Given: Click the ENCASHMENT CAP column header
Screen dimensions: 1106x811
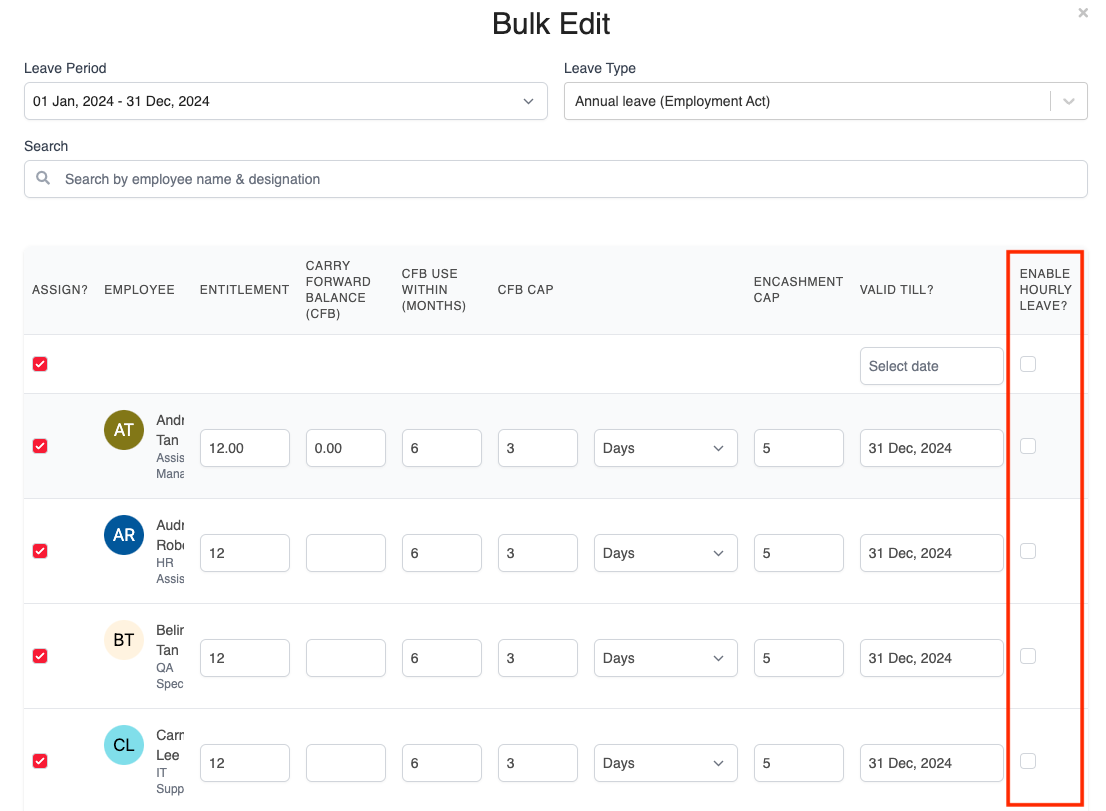Looking at the screenshot, I should click(x=798, y=290).
